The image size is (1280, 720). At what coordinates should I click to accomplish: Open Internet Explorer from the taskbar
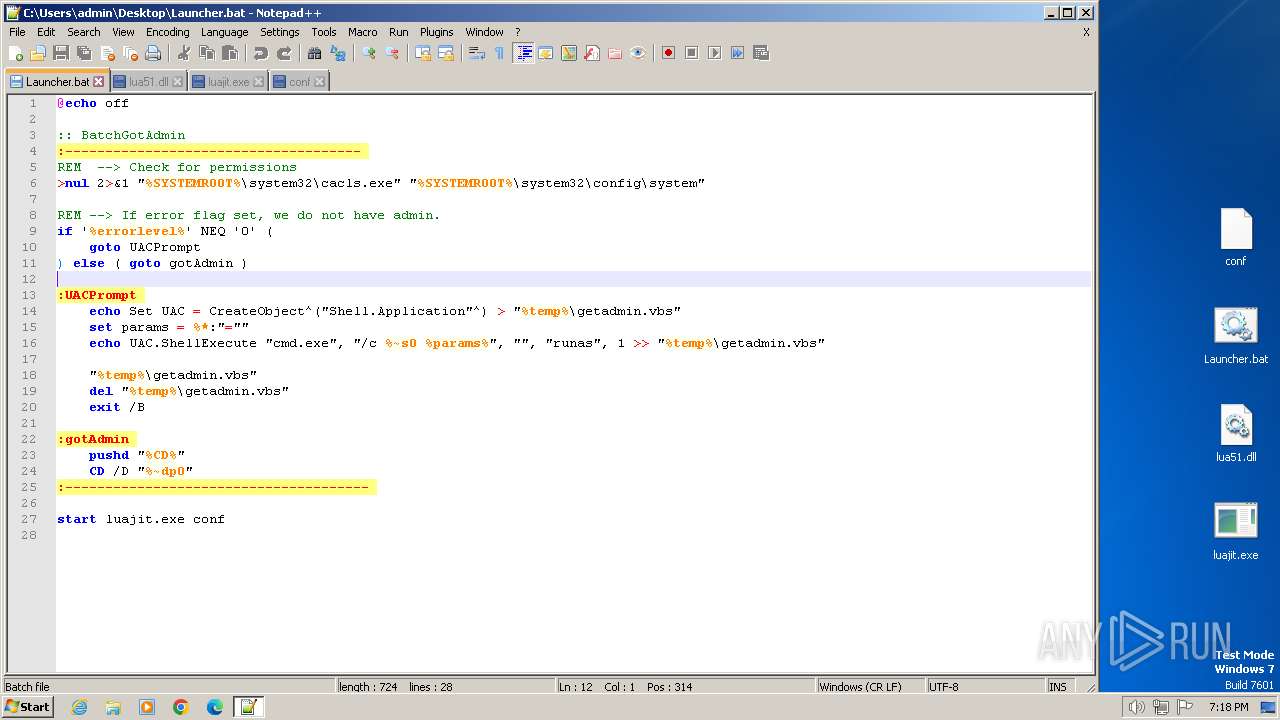(x=80, y=707)
